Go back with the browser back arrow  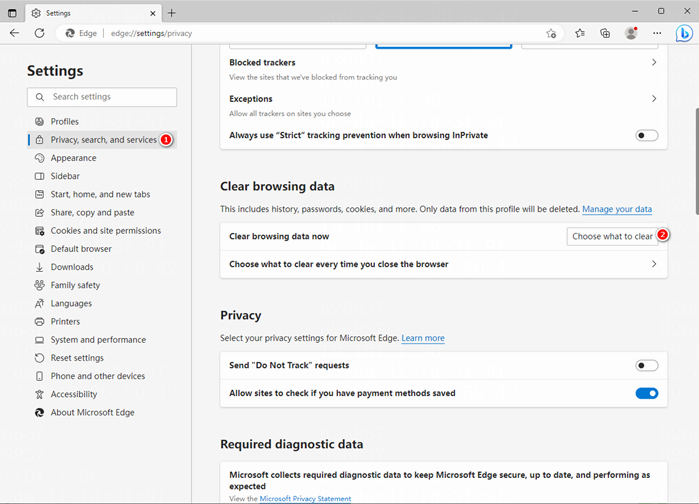pos(14,33)
